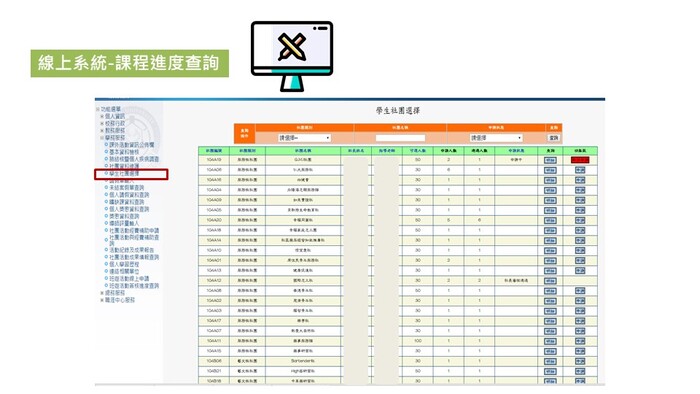Click the apply button in row 104A20
700x394 pixels.
click(580, 220)
